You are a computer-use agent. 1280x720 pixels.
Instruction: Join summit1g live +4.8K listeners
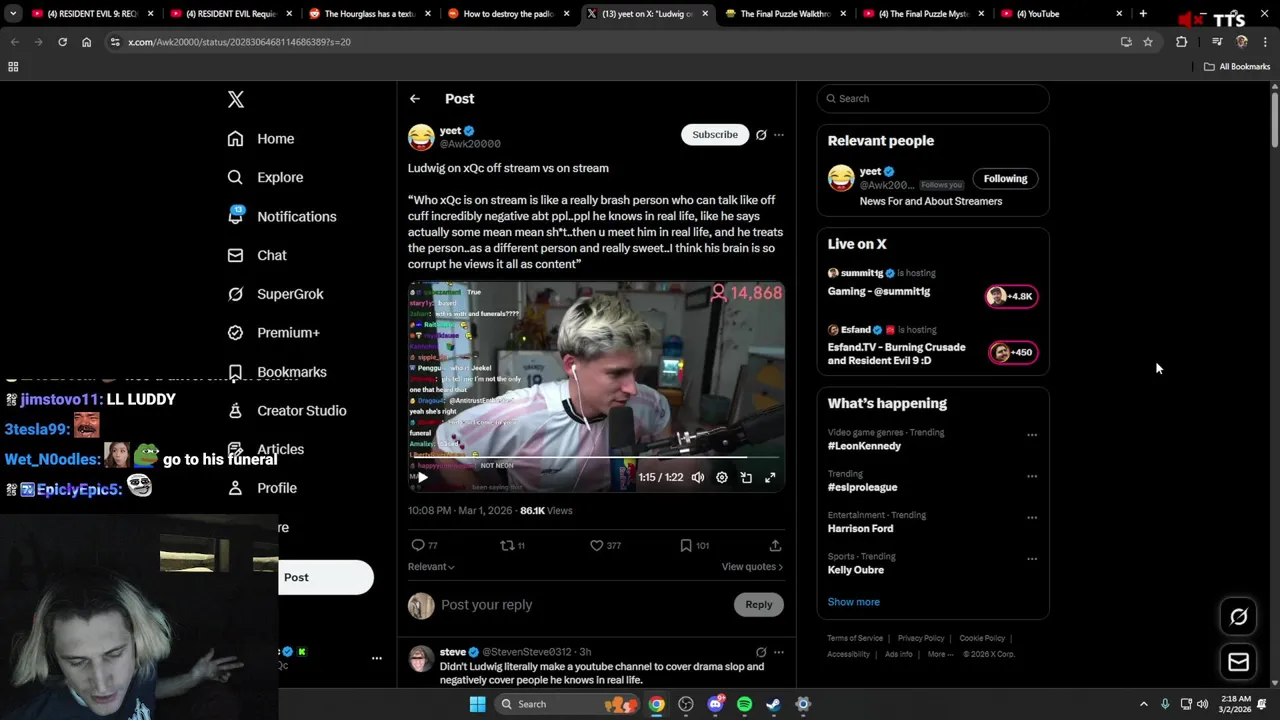(x=1012, y=296)
